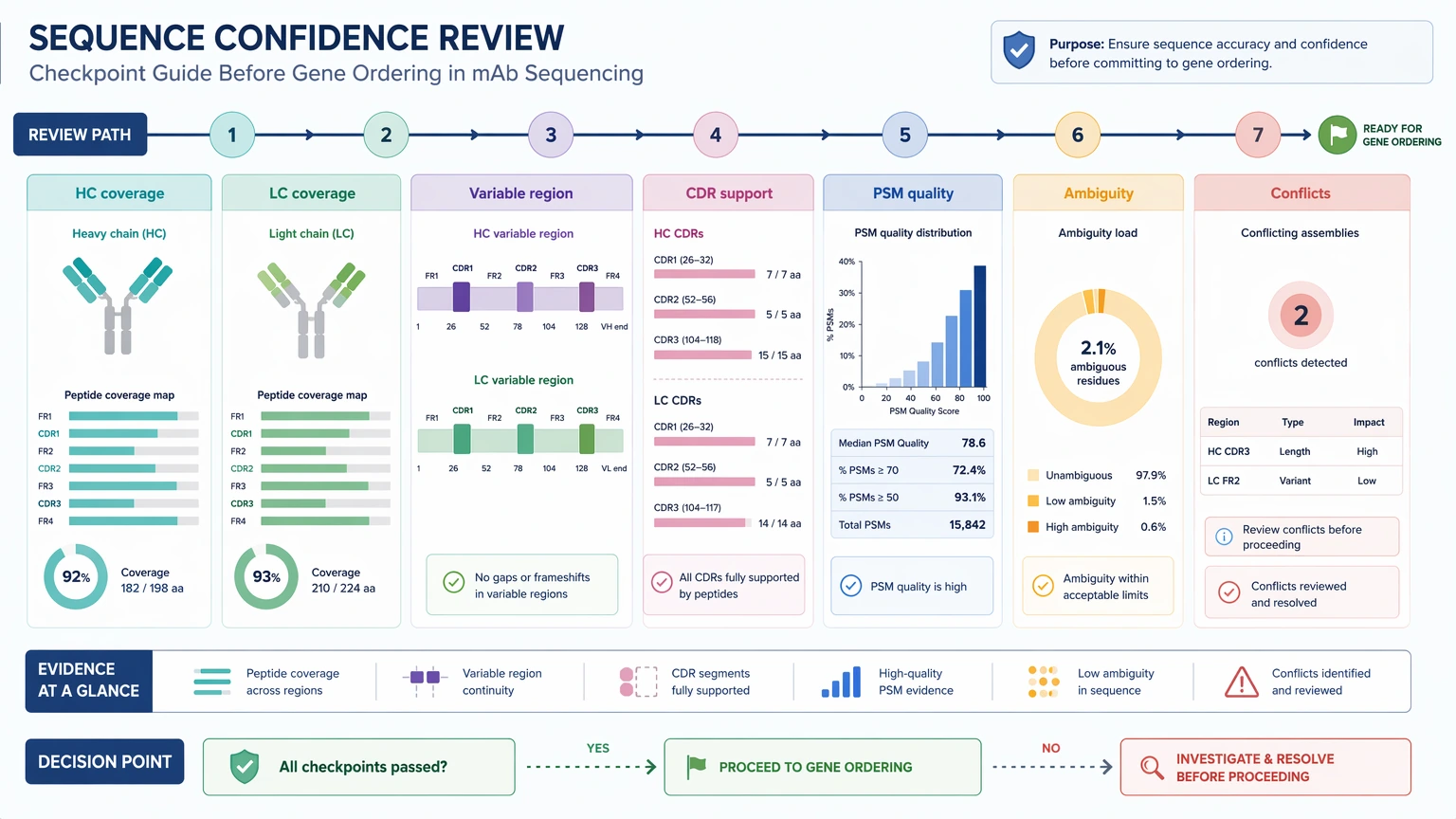Viewport: 1456px width, 819px height.
Task: Open the LC coverage panel header
Action: [312, 192]
